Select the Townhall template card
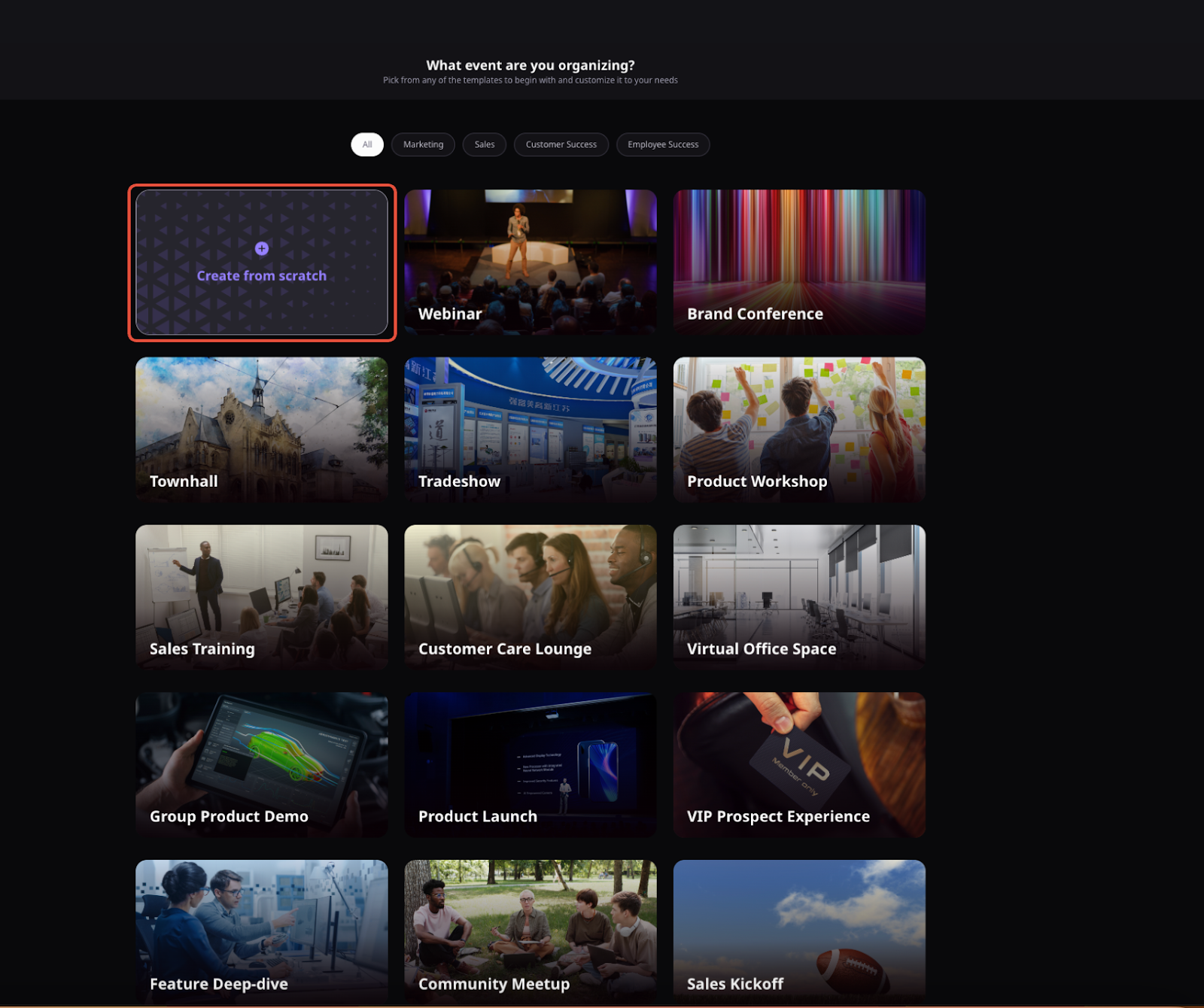The image size is (1204, 1008). [262, 429]
